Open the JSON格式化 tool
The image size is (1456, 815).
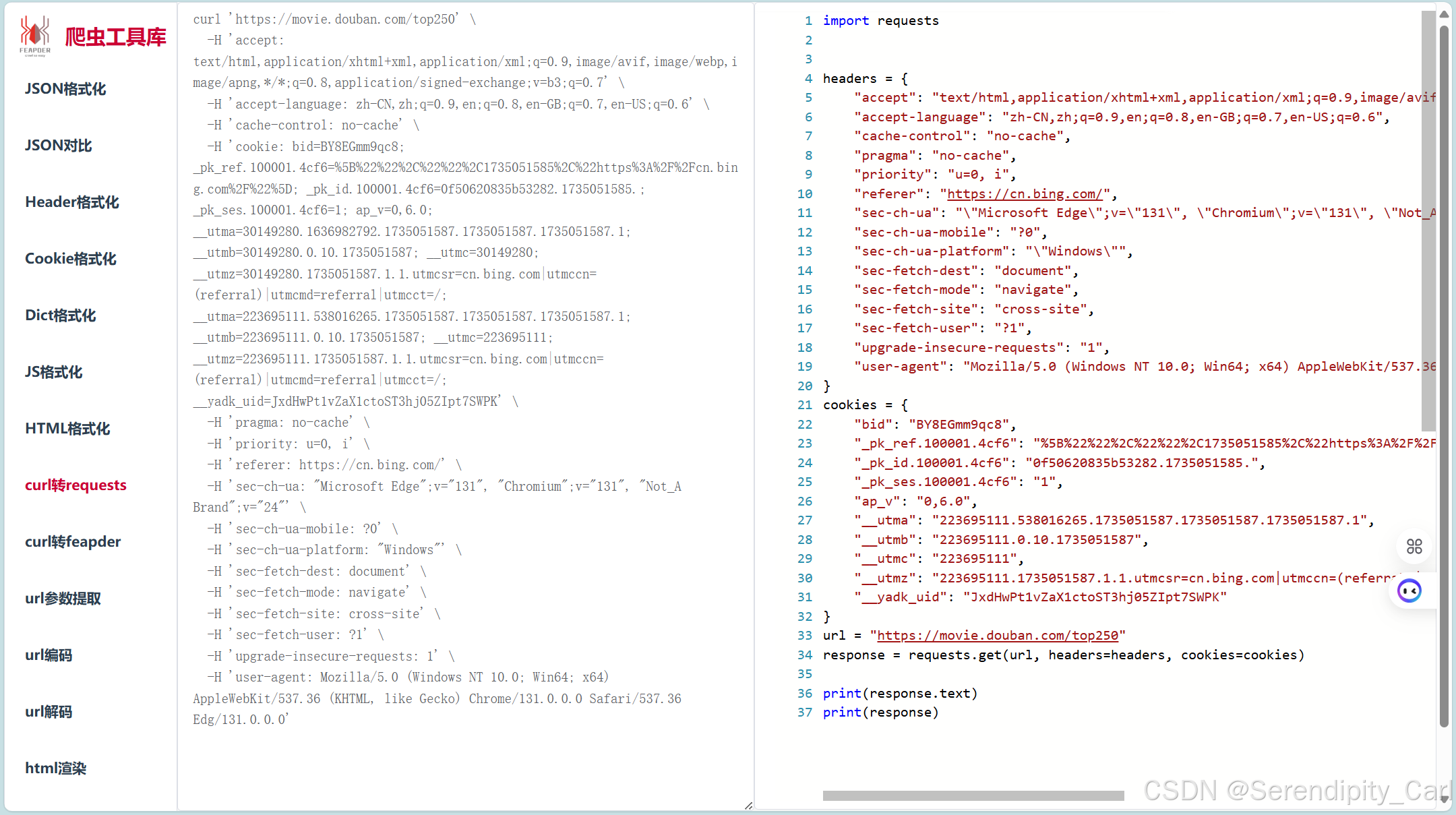click(x=65, y=89)
